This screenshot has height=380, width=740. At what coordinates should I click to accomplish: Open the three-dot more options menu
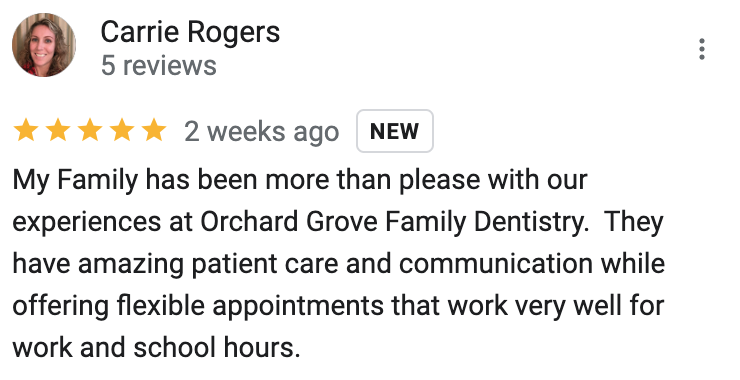click(702, 49)
